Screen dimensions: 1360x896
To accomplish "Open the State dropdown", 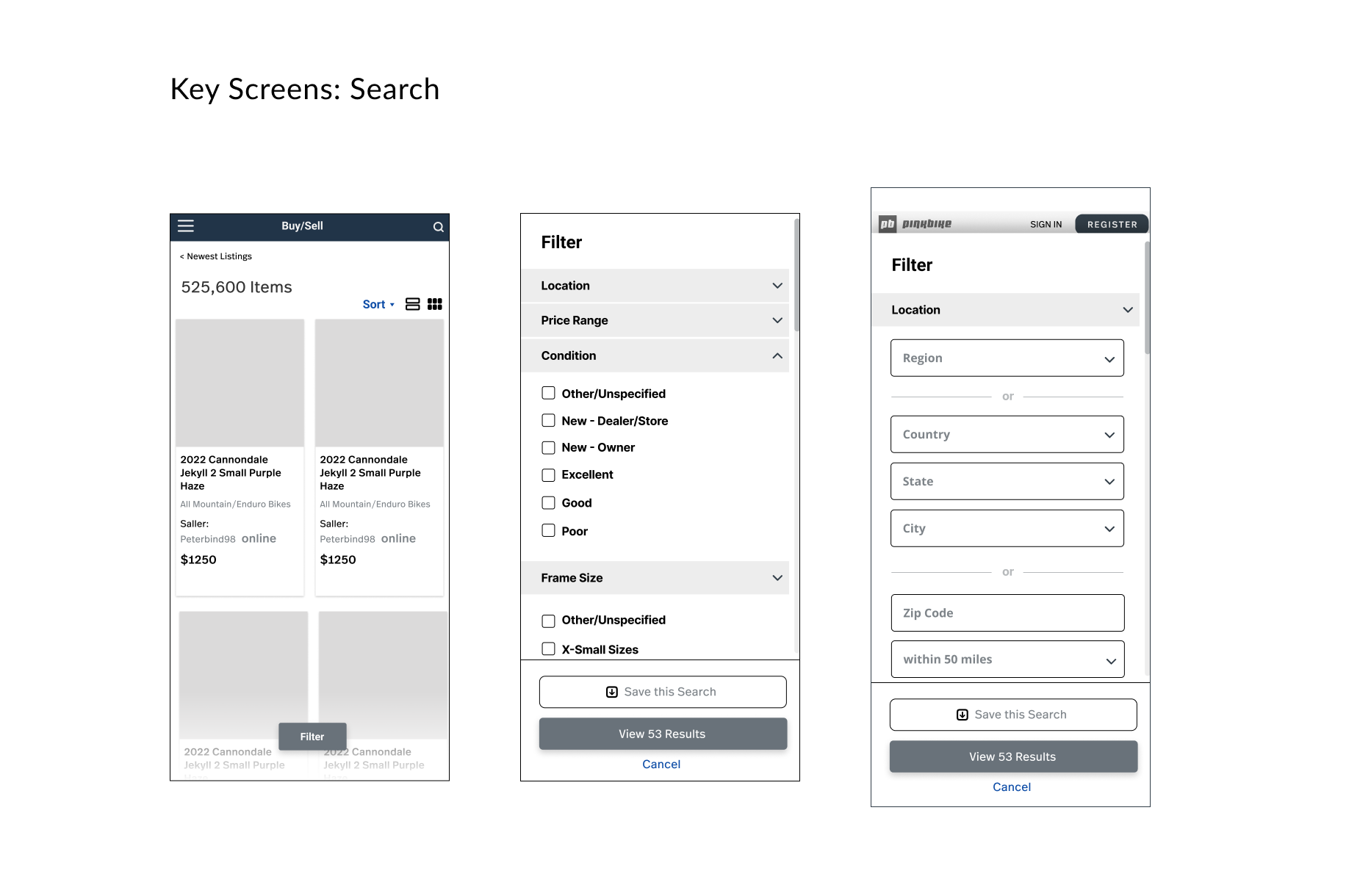I will point(1007,482).
